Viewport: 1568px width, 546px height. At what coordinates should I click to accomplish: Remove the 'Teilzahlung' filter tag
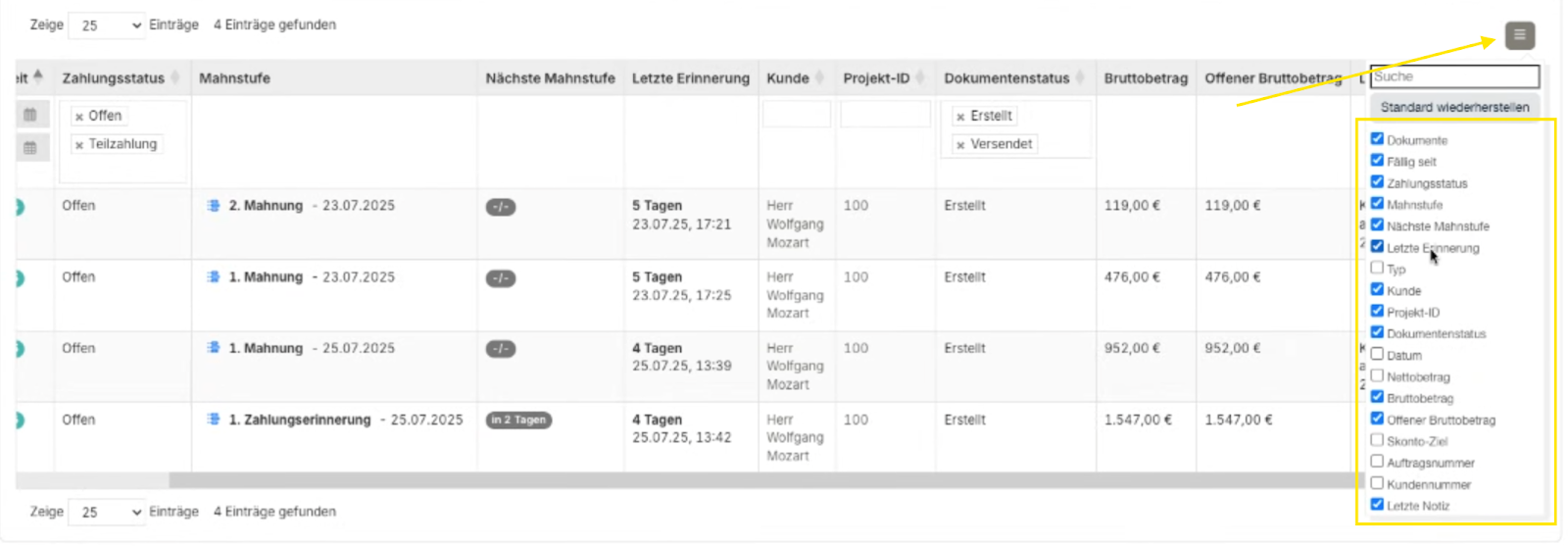(79, 145)
